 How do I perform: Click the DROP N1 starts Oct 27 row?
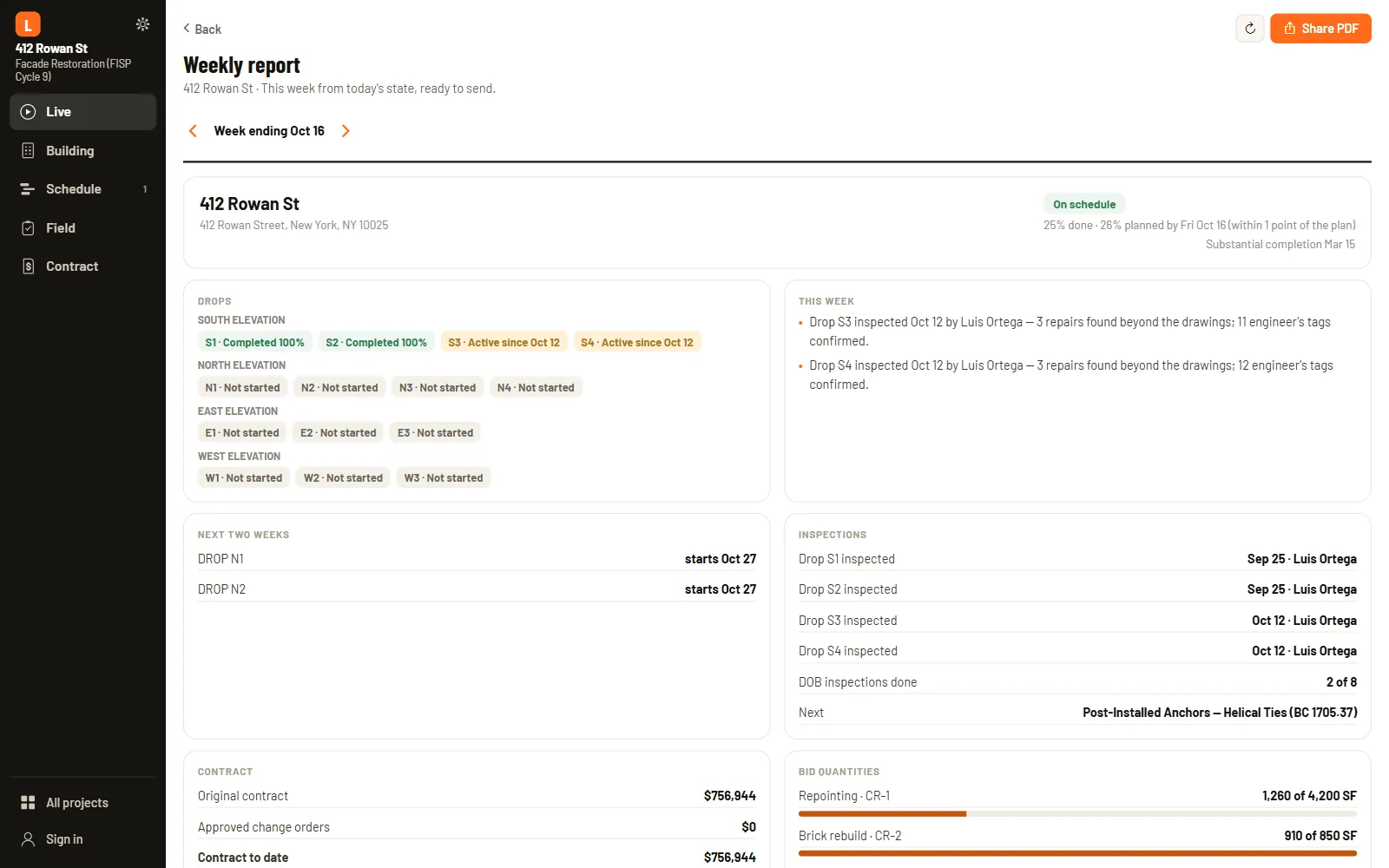(477, 559)
